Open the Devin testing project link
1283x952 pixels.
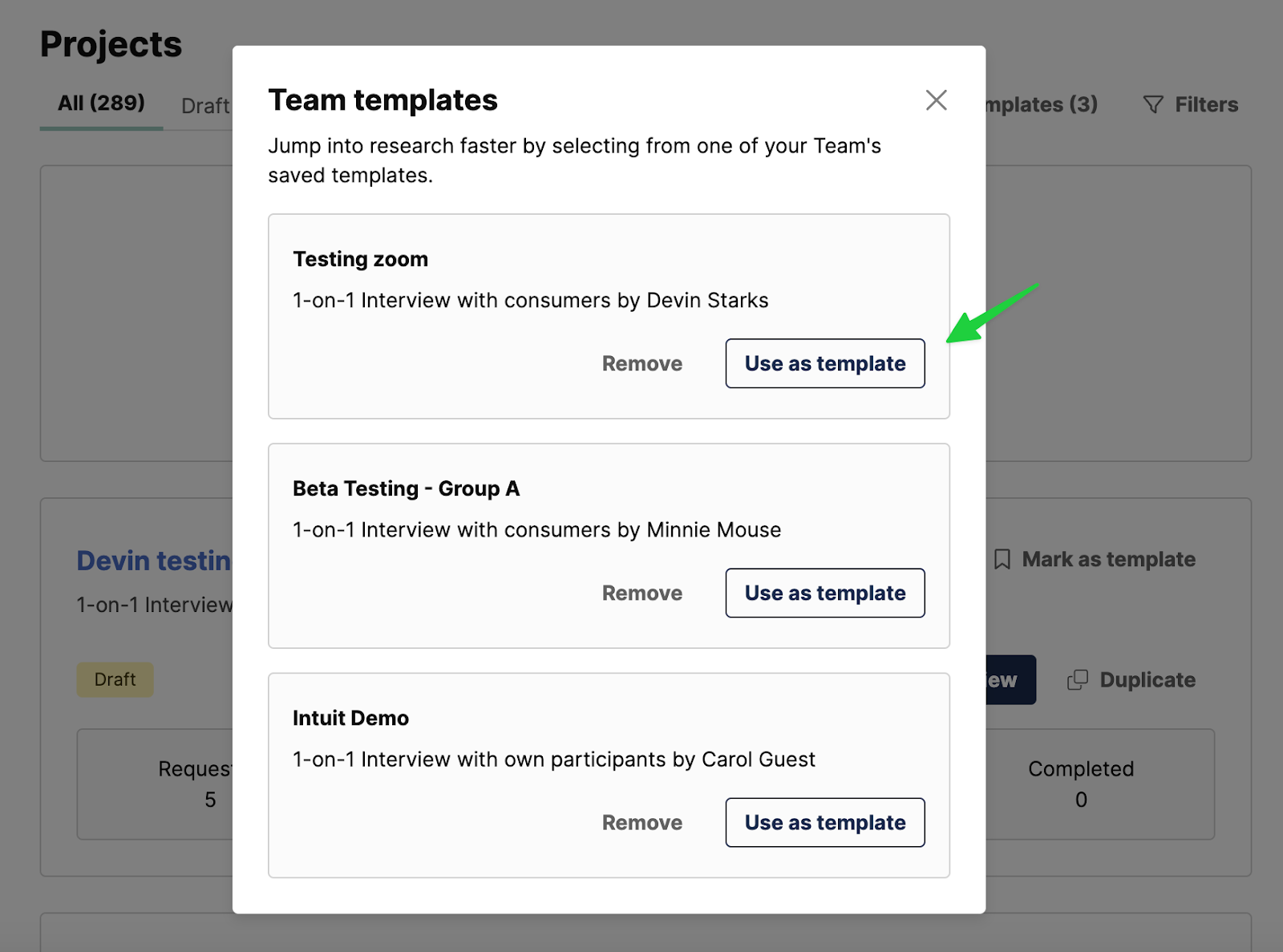152,560
